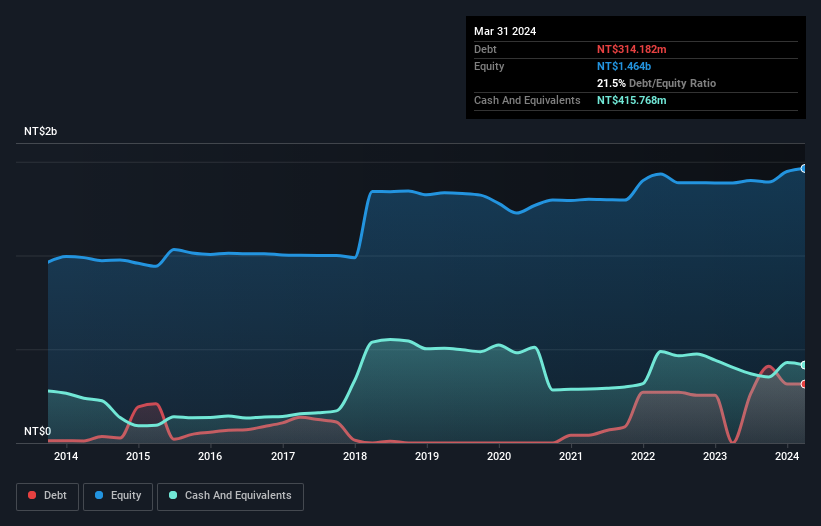Click the 2021 x-axis label
The width and height of the screenshot is (821, 526).
[x=571, y=456]
